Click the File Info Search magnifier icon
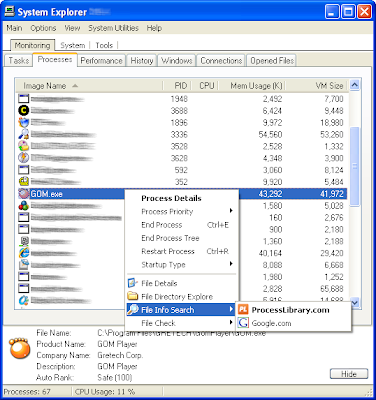 [133, 310]
